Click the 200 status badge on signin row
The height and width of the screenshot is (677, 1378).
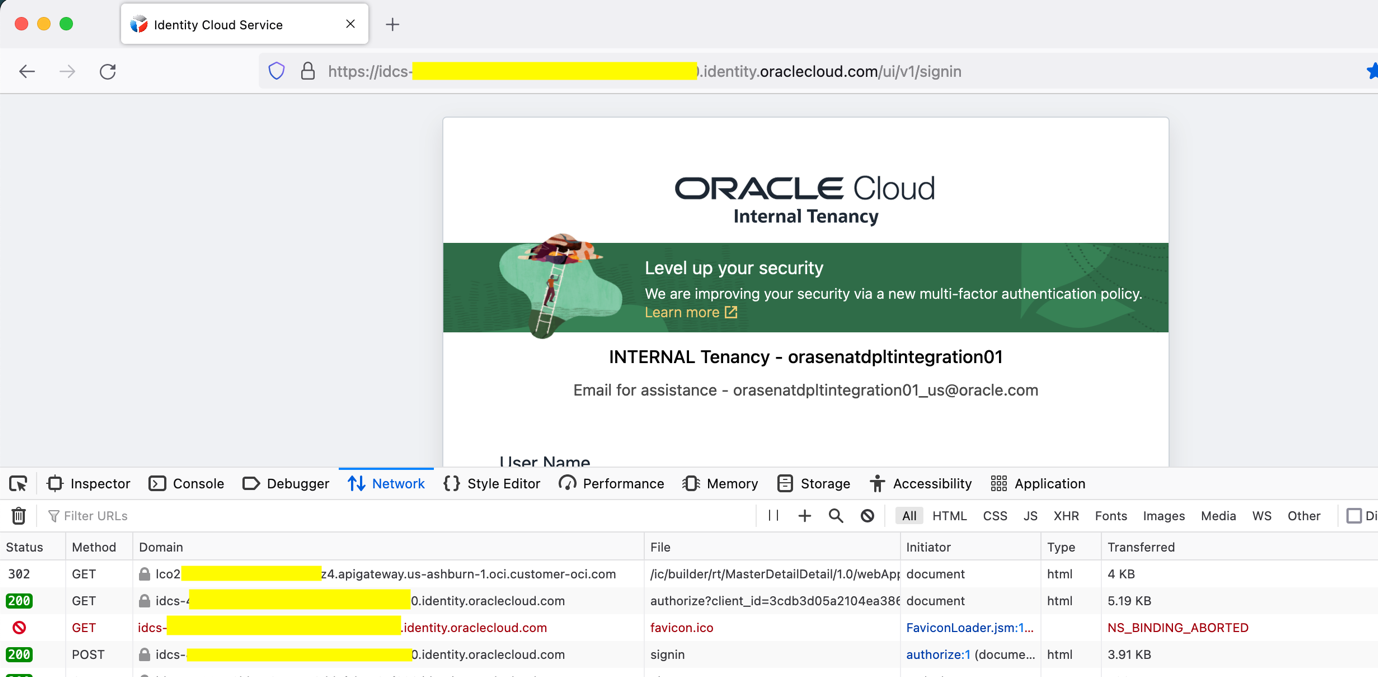(x=19, y=655)
